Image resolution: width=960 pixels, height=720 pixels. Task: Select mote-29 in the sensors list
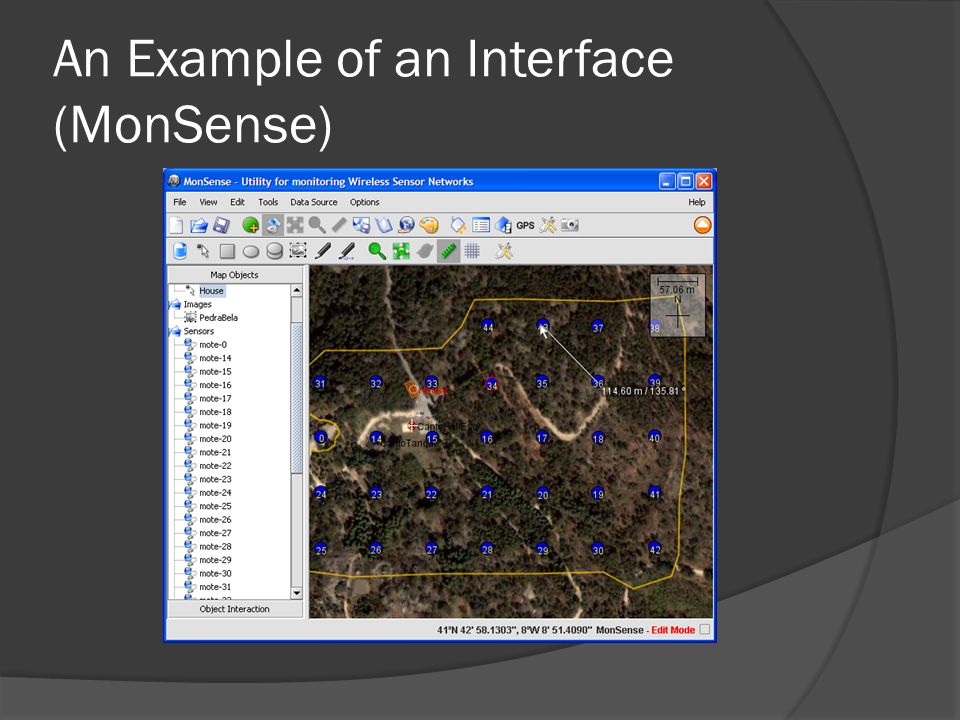[x=215, y=560]
